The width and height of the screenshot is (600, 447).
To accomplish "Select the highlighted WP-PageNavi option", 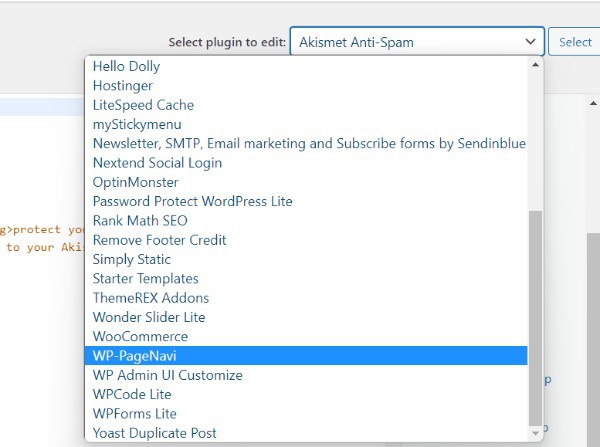I will pos(306,356).
